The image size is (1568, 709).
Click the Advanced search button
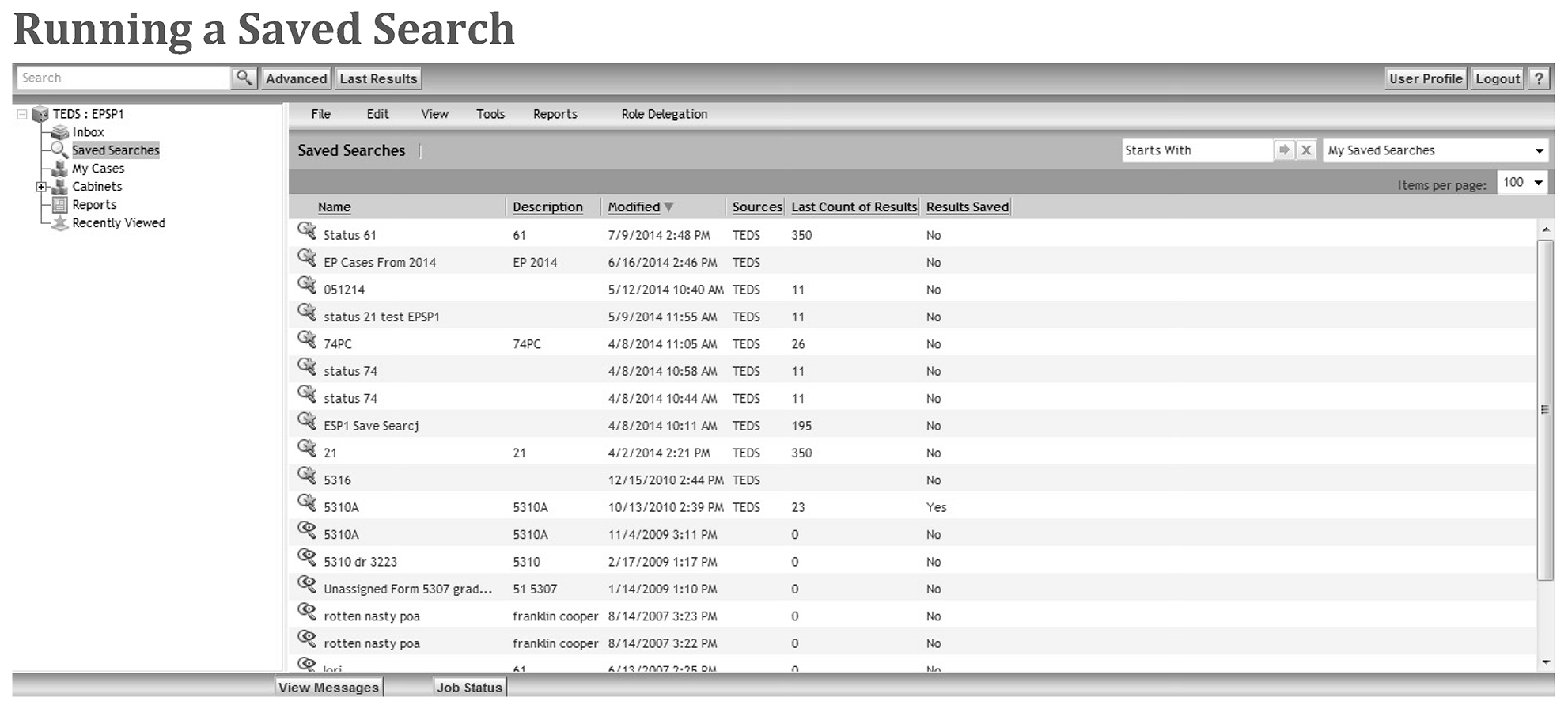click(x=296, y=78)
